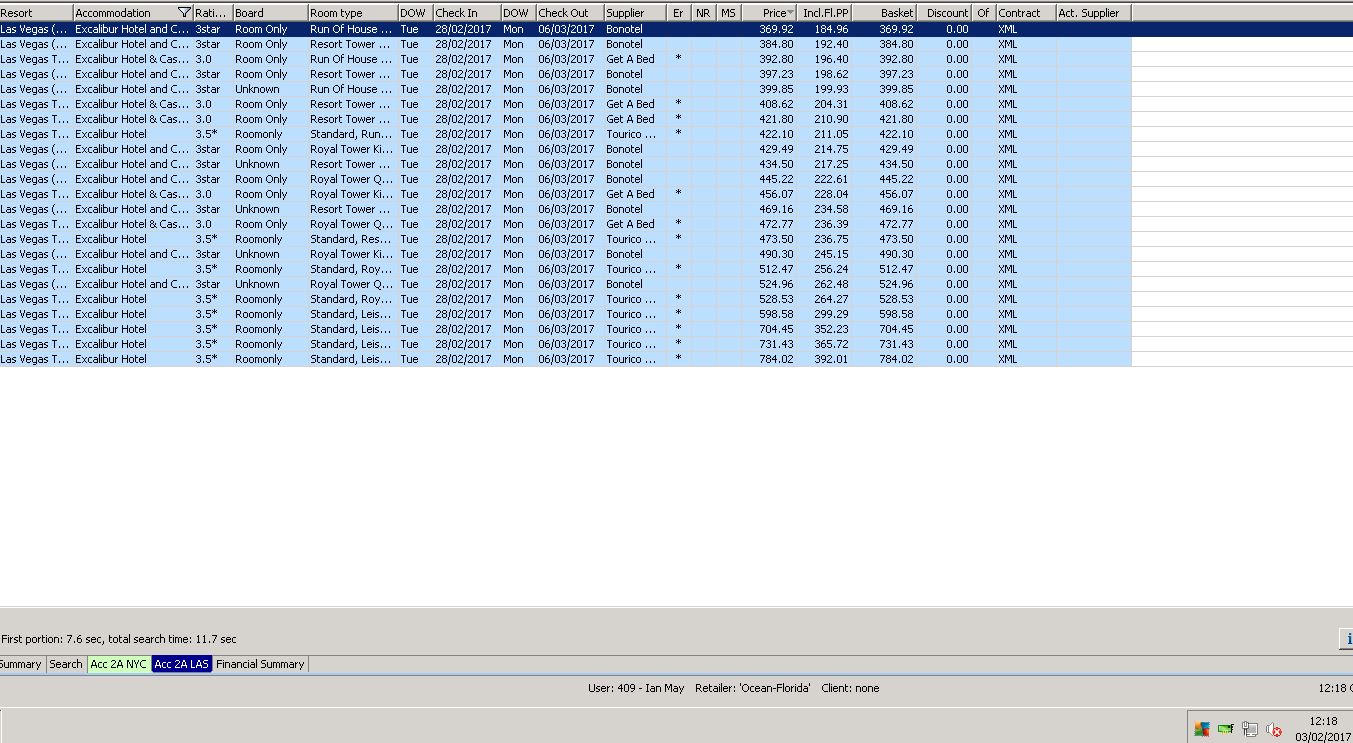The width and height of the screenshot is (1353, 743).
Task: Select the cell showing 392.01
Action: click(825, 359)
